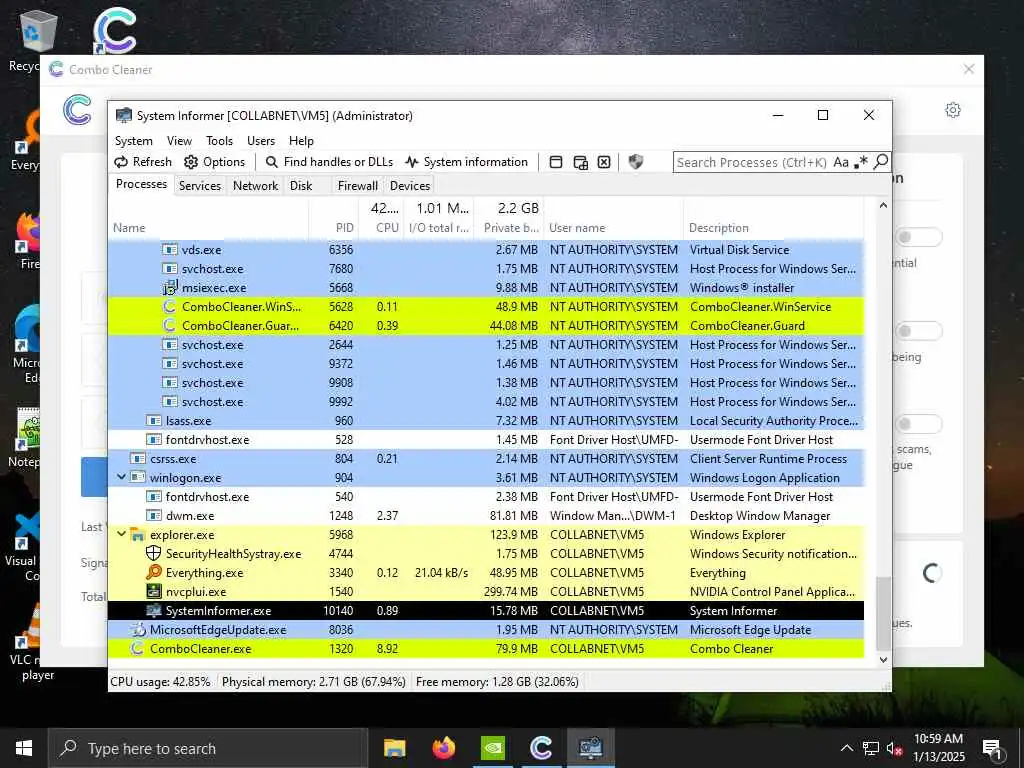Switch to the Disk tab

[301, 185]
